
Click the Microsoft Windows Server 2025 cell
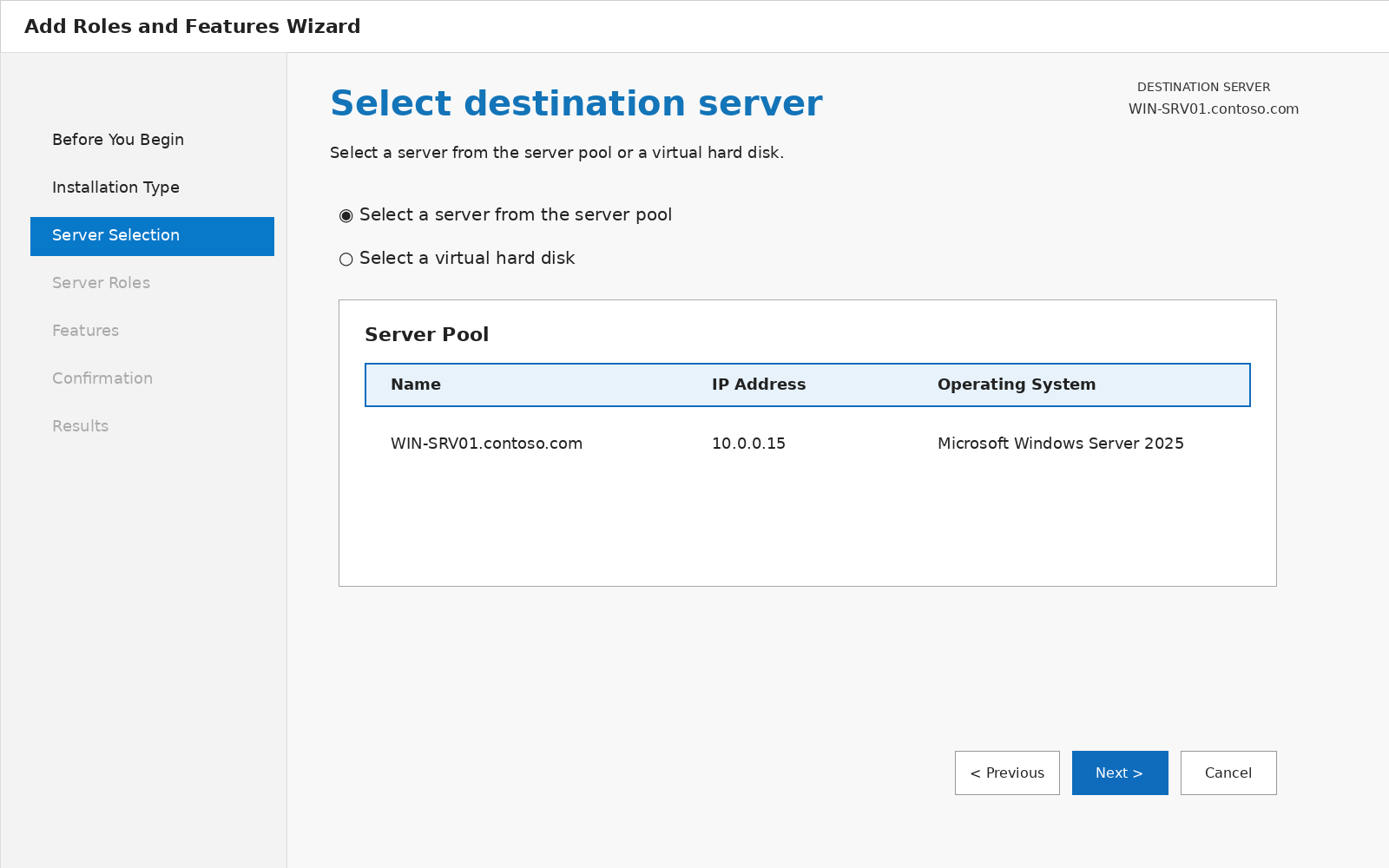coord(1061,444)
